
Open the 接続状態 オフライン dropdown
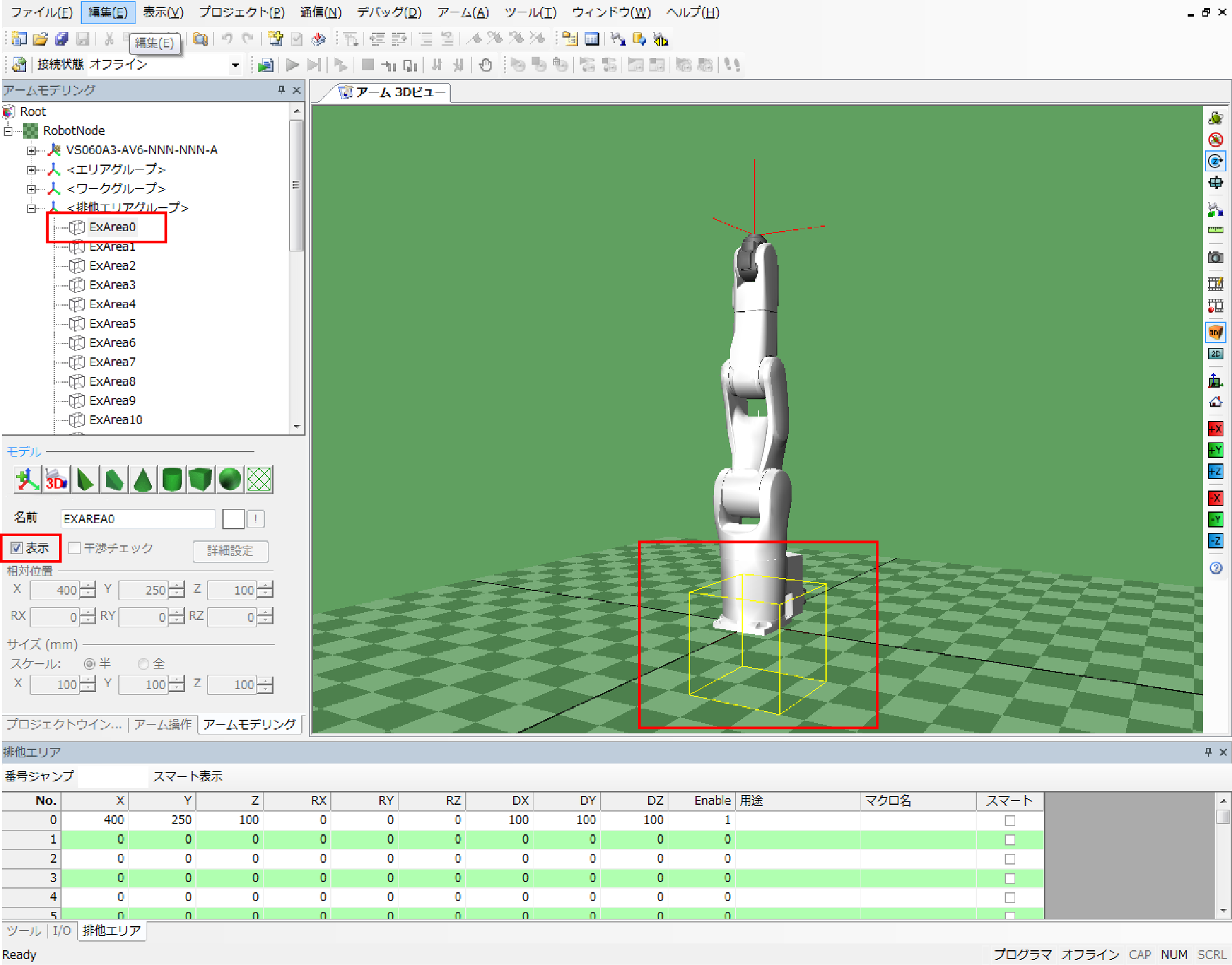(235, 65)
